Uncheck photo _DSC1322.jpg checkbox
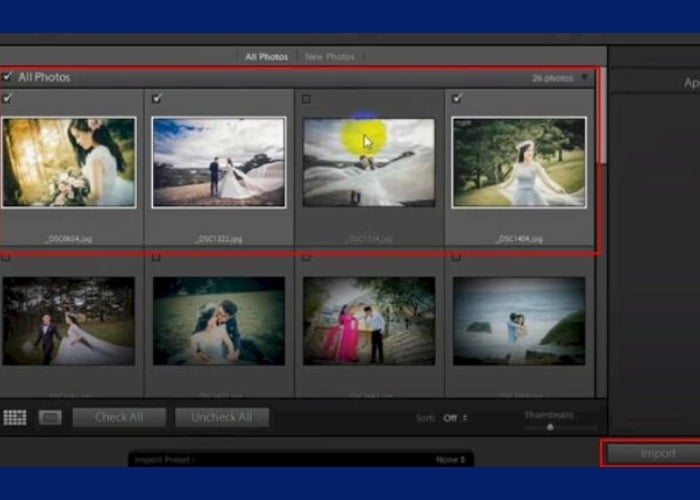 pos(157,98)
